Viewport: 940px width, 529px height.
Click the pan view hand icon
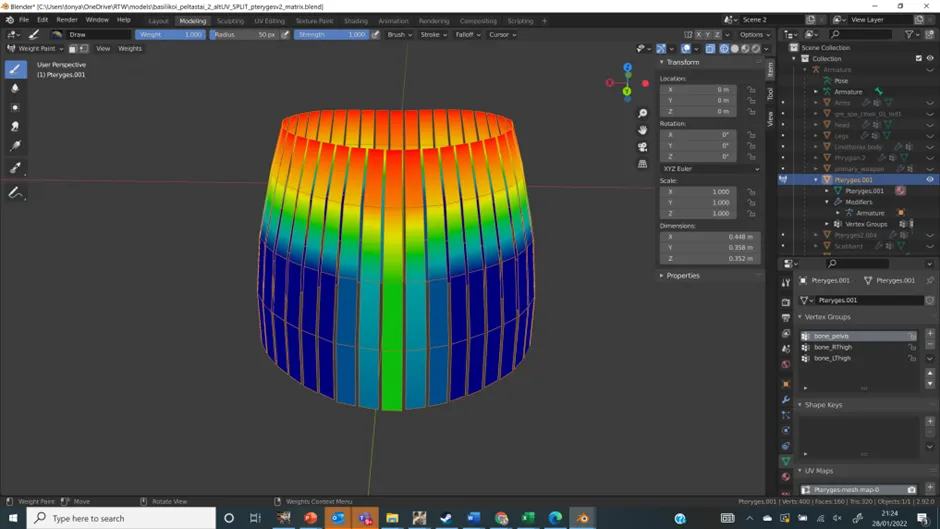[642, 130]
